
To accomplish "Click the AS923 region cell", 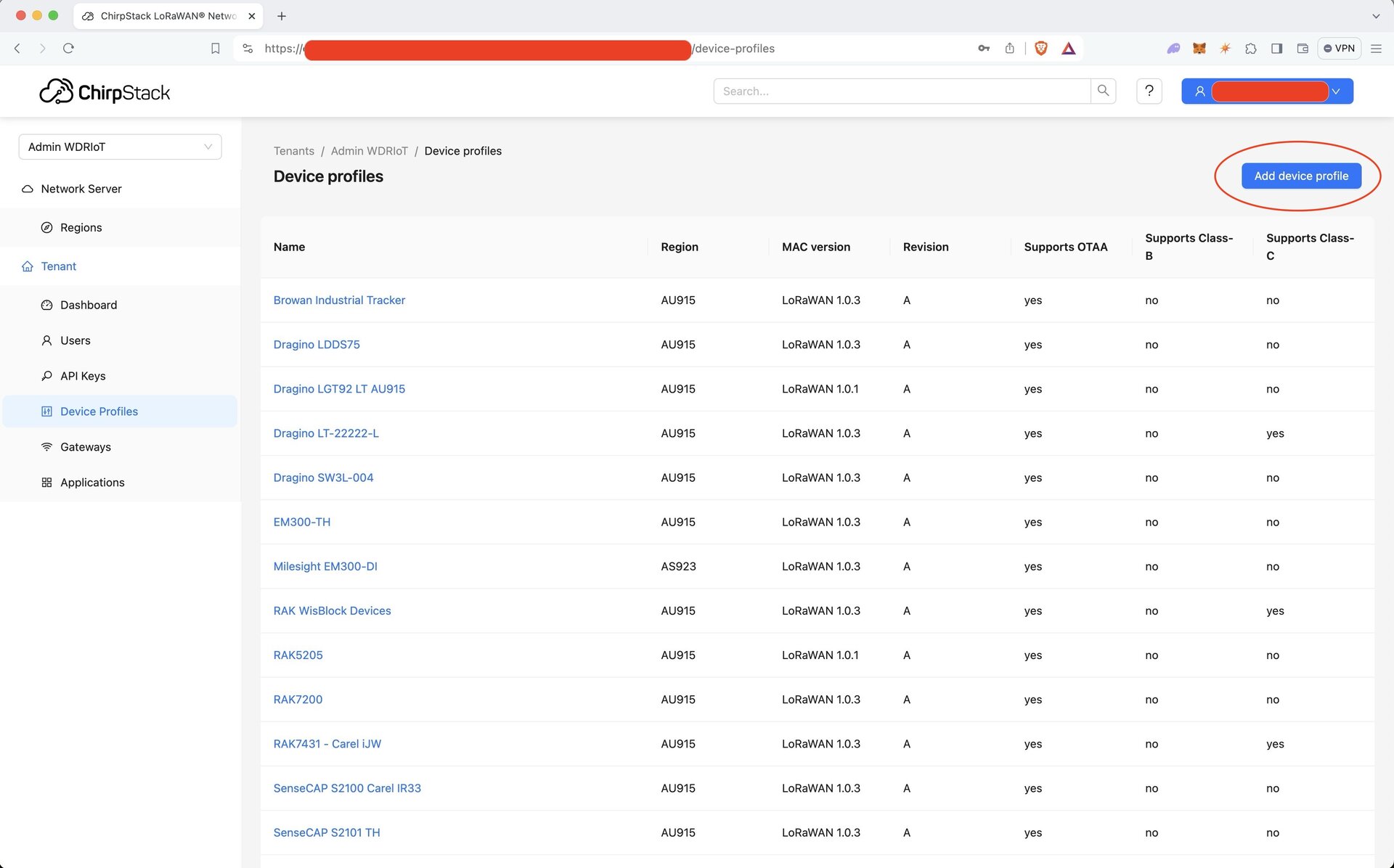I will point(678,566).
